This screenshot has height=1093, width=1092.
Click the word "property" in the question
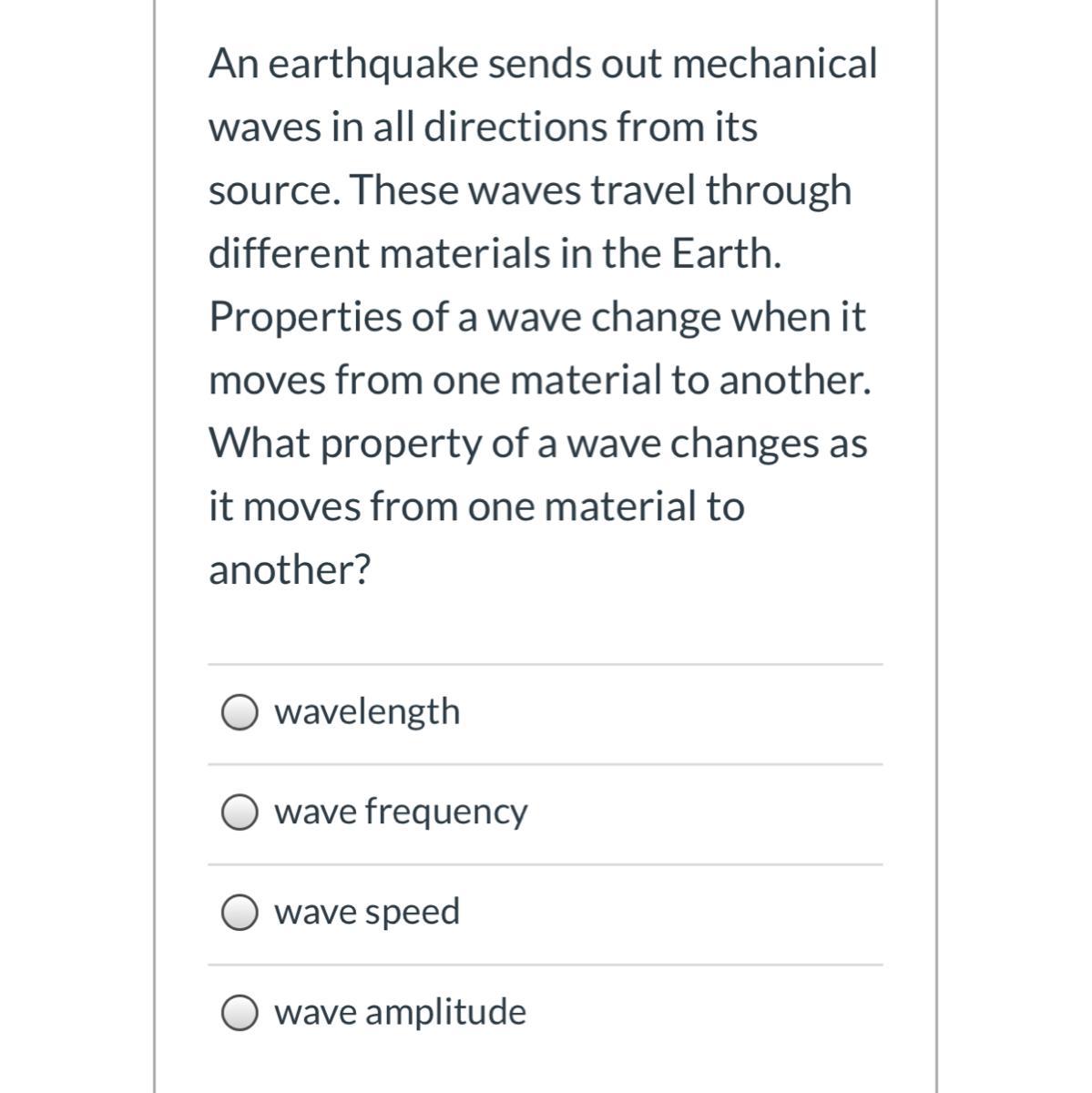[x=400, y=445]
